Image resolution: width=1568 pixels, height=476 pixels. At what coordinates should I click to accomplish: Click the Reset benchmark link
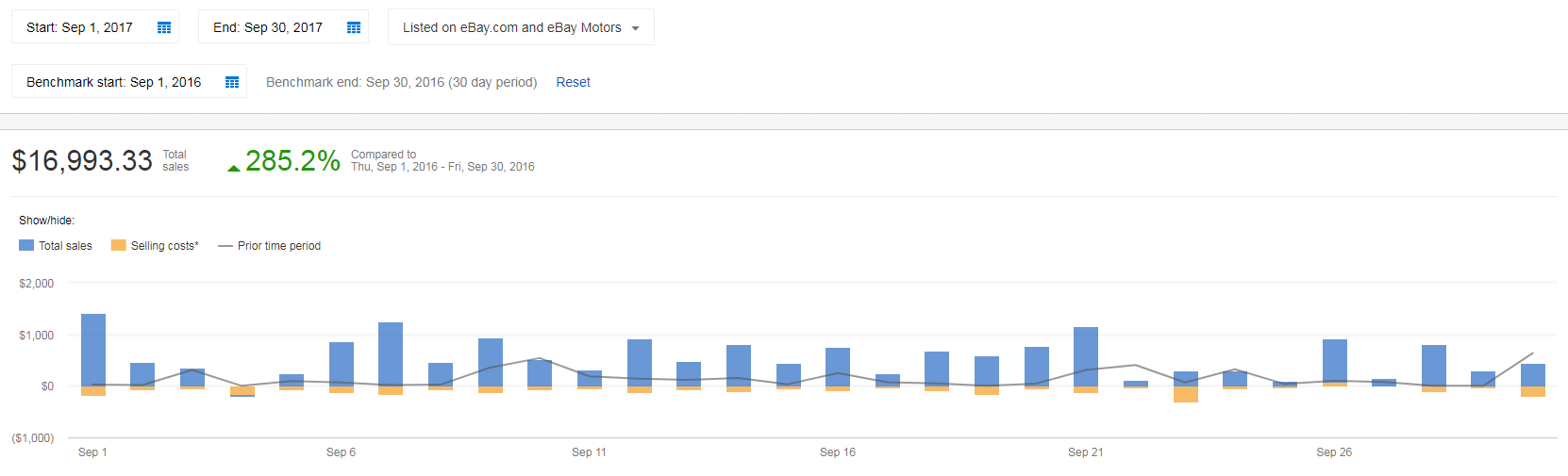[573, 82]
